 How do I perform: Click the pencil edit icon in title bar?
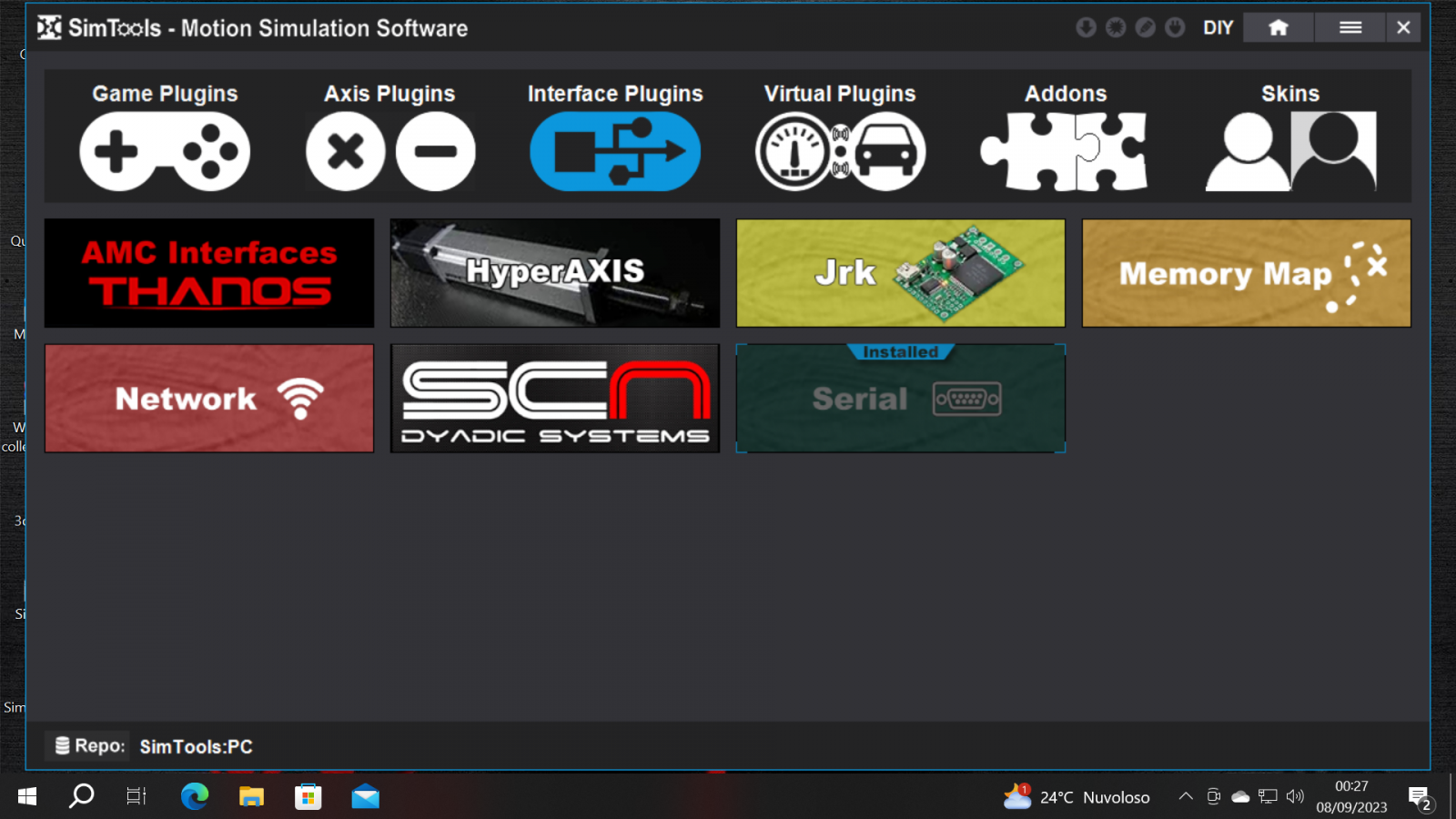tap(1146, 27)
